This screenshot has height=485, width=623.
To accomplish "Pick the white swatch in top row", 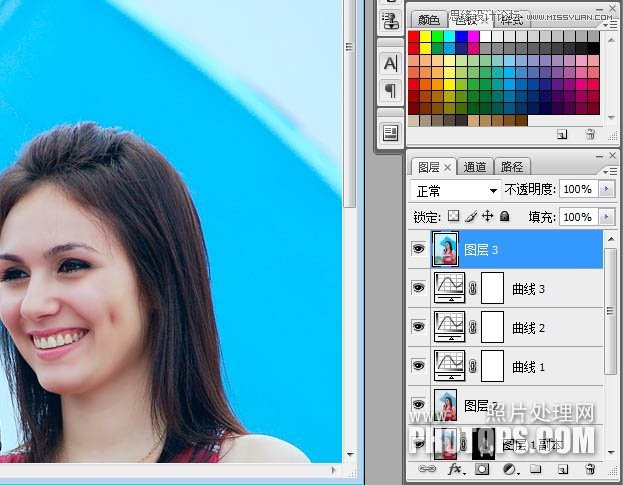I will 486,37.
